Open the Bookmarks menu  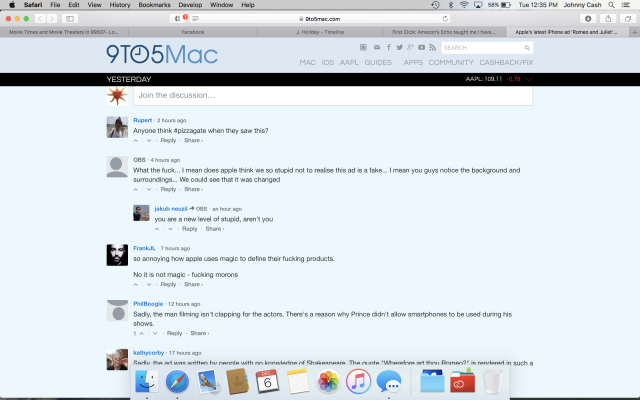[154, 5]
